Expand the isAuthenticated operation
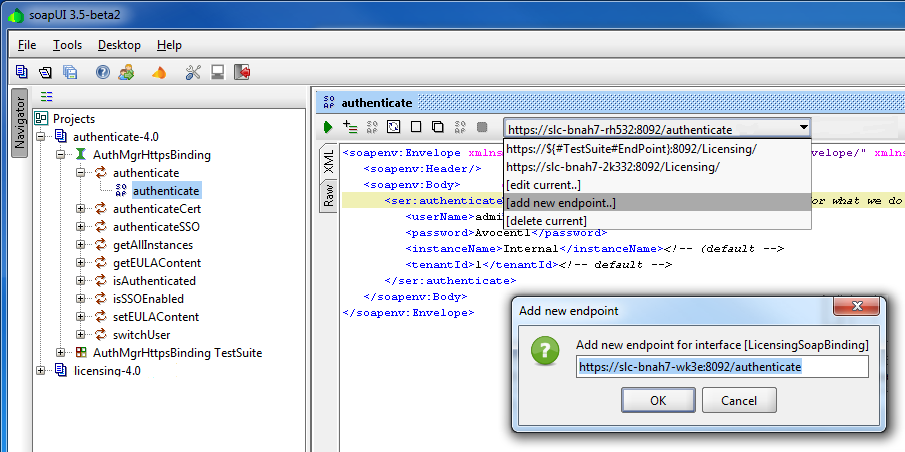Viewport: 905px width, 452px height. point(81,281)
